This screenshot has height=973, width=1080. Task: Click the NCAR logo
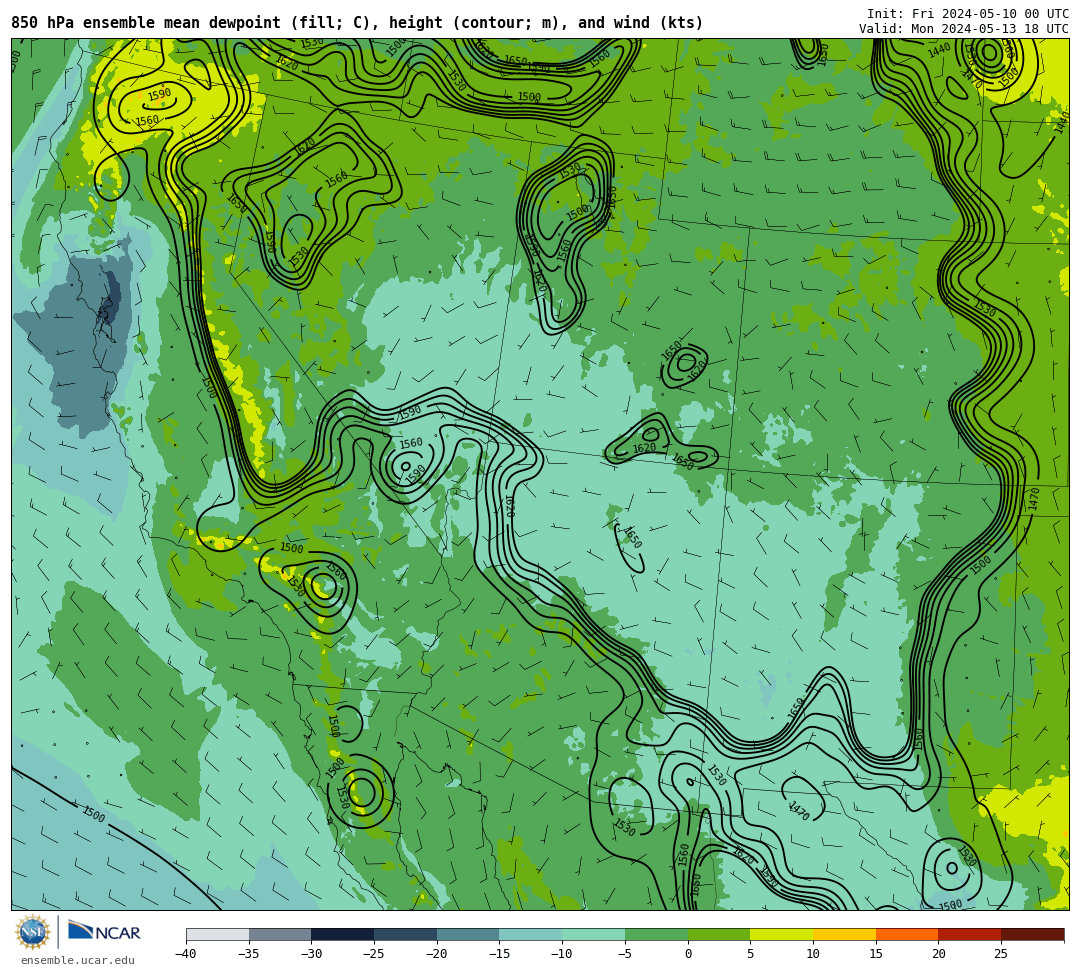[x=104, y=932]
